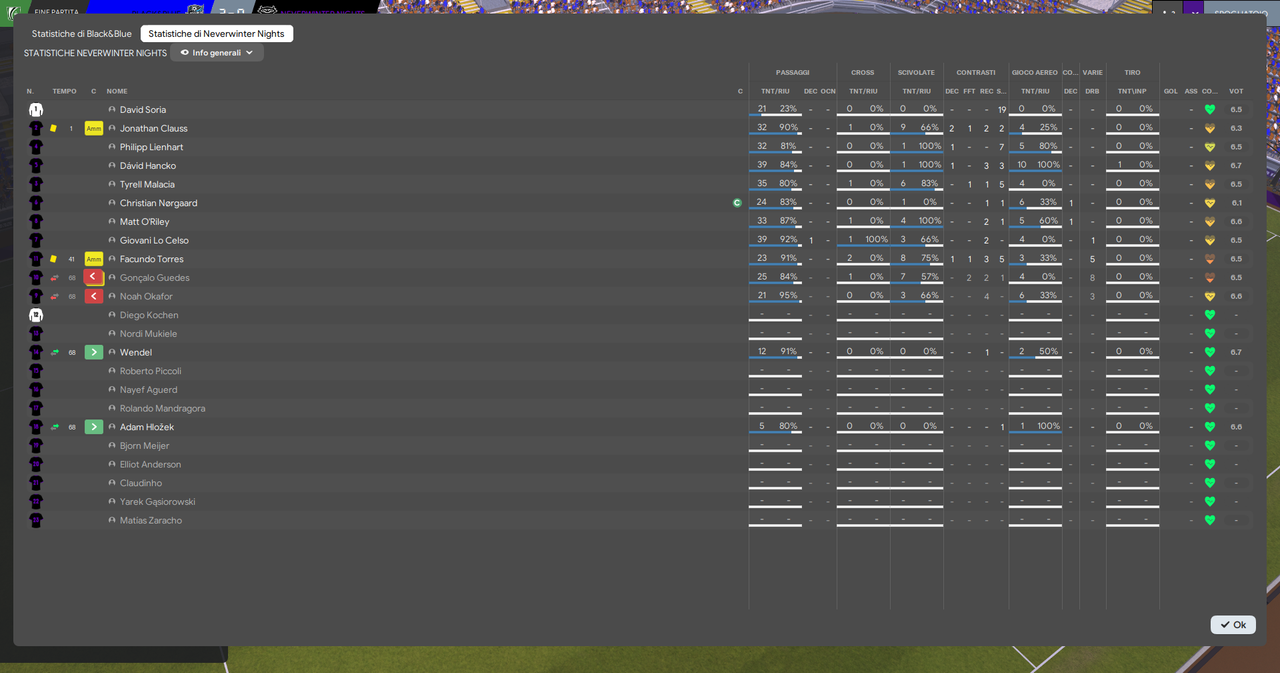
Task: Switch to Statistiche di Black&Blue tab
Action: [x=82, y=34]
